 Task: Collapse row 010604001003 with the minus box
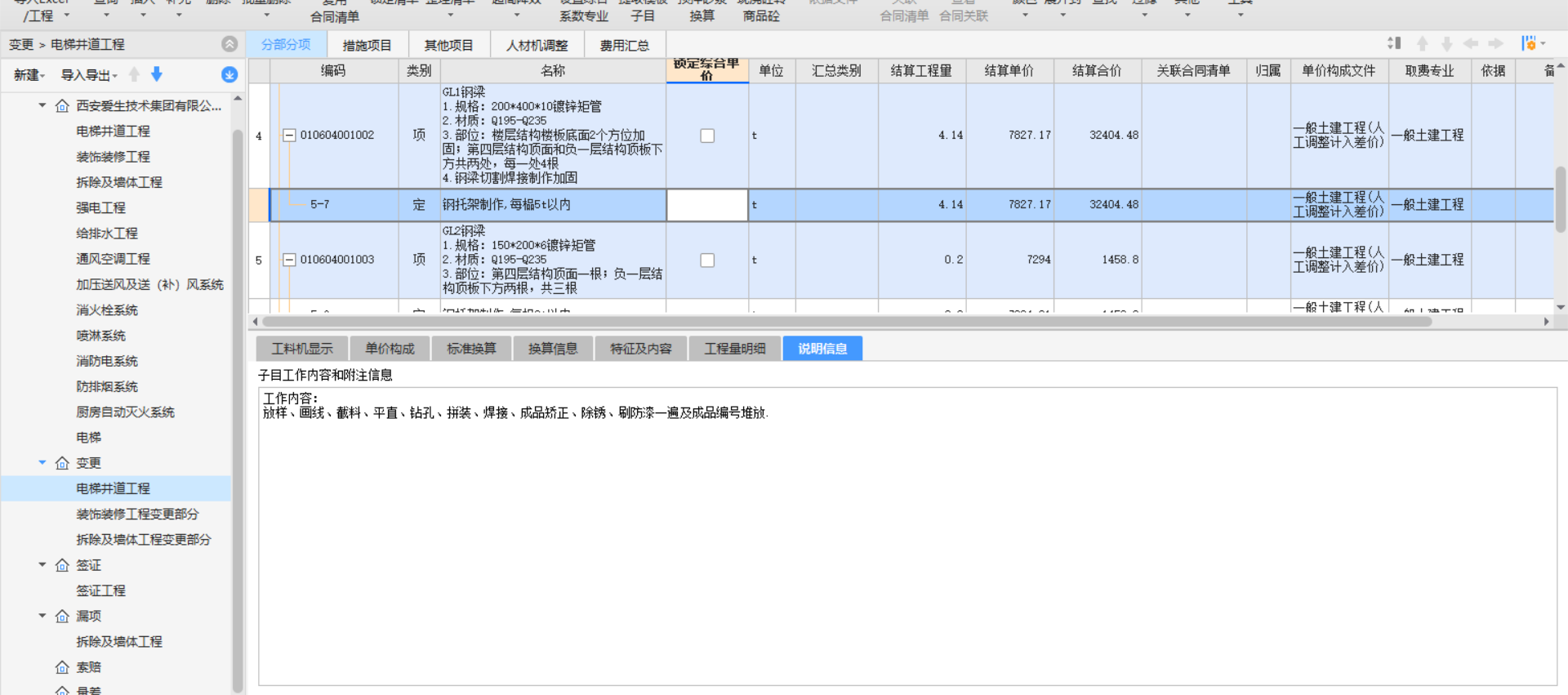point(289,260)
